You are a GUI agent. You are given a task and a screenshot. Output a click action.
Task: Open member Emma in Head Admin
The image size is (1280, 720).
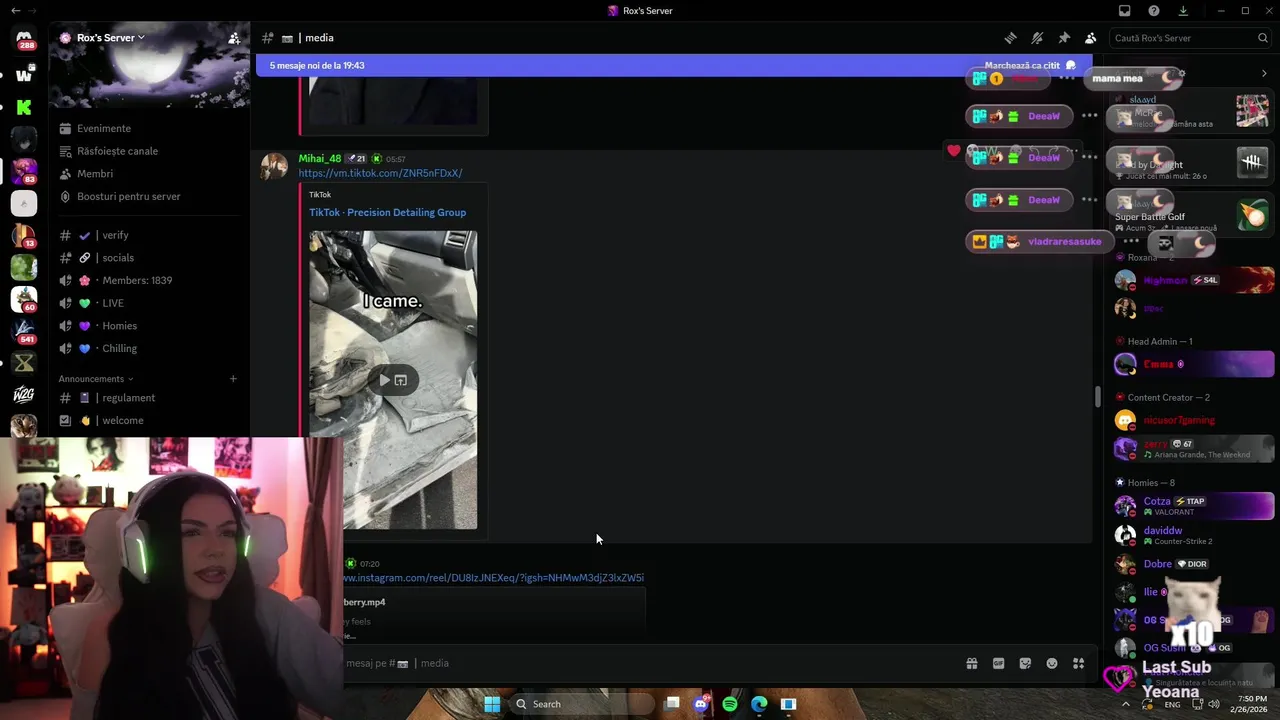1194,364
